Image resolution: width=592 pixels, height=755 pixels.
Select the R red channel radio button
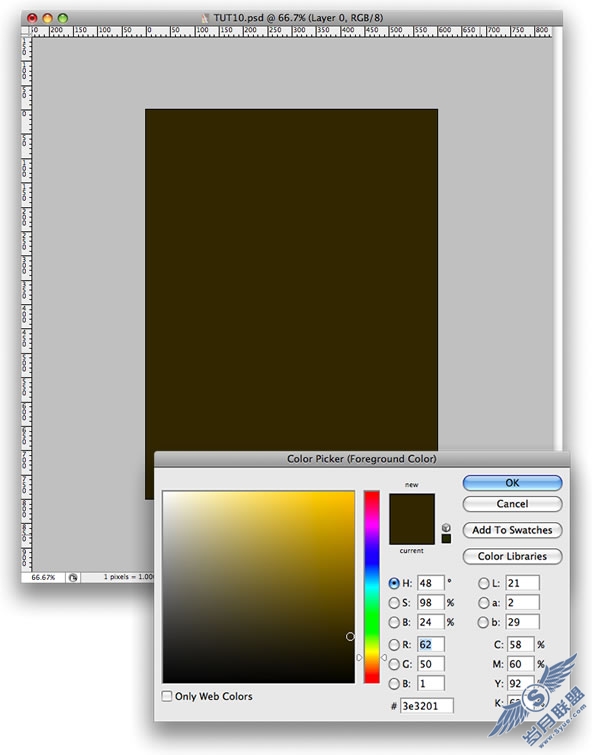tap(394, 644)
